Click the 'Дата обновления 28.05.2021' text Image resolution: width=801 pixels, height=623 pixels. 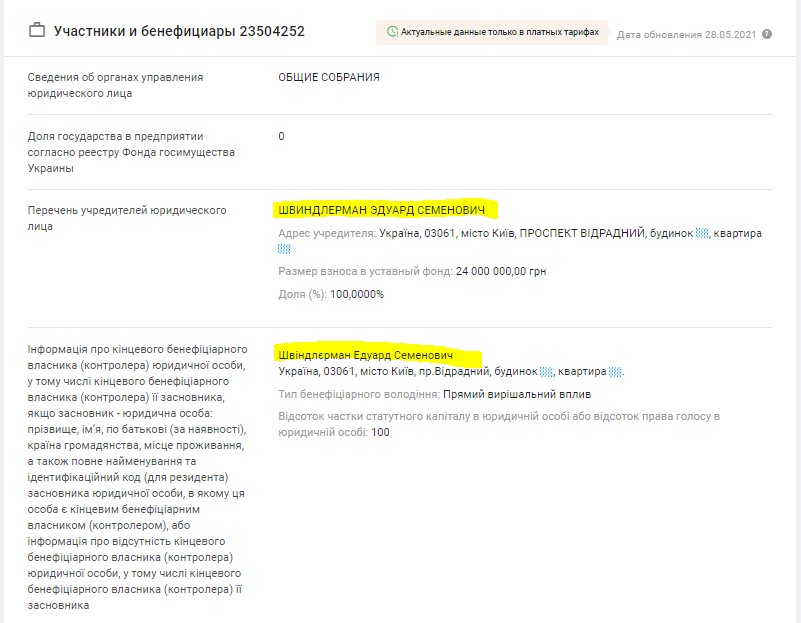coord(686,34)
